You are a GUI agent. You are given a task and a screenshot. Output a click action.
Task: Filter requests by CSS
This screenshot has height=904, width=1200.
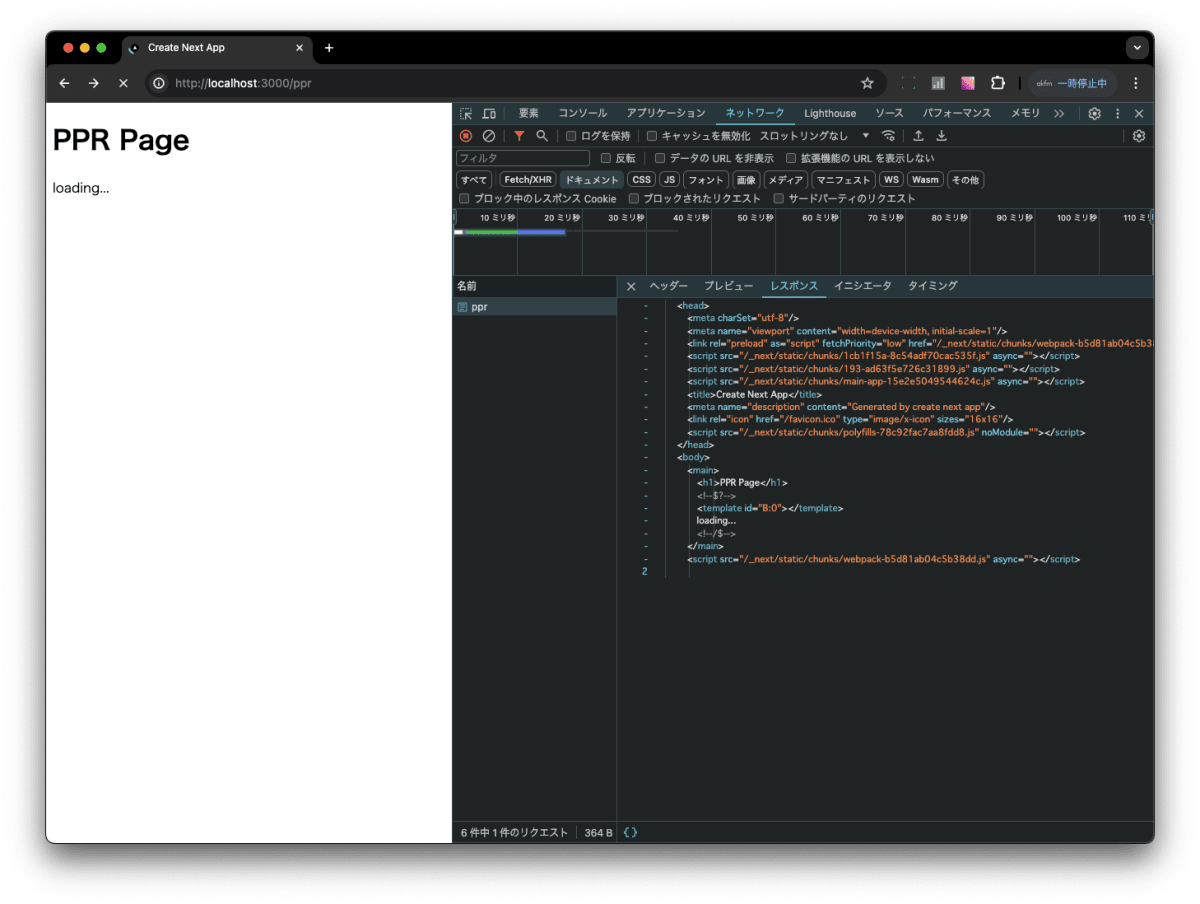(x=641, y=180)
